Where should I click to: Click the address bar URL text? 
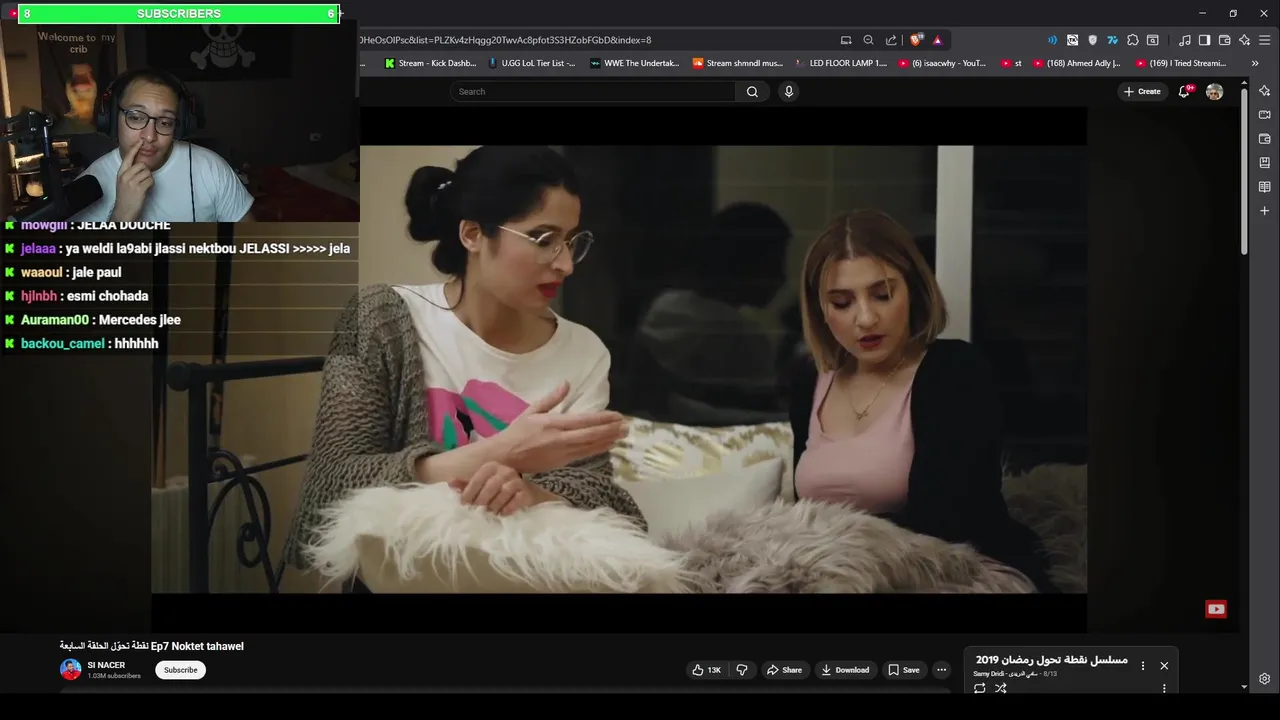tap(505, 40)
